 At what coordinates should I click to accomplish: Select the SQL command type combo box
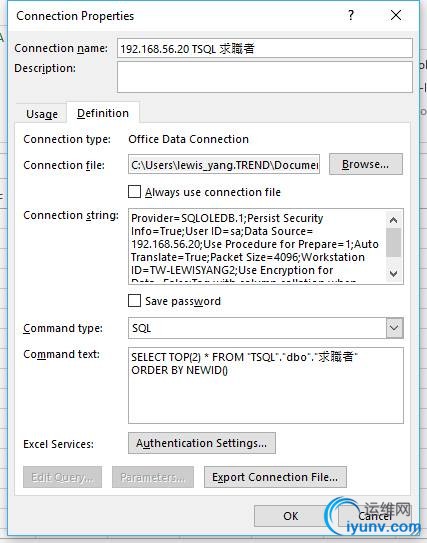tap(266, 328)
